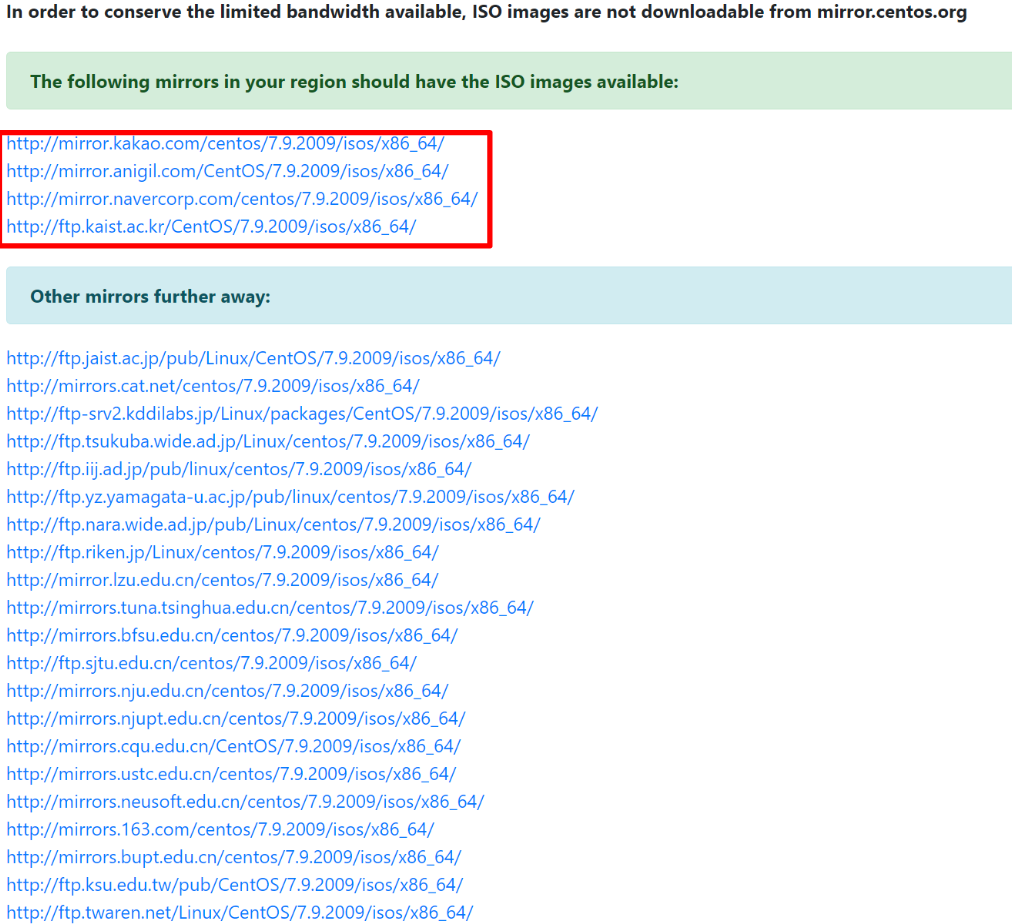The image size is (1012, 924).
Task: Open the mirrors.cqu.edu.cn CentOS link
Action: tap(234, 747)
